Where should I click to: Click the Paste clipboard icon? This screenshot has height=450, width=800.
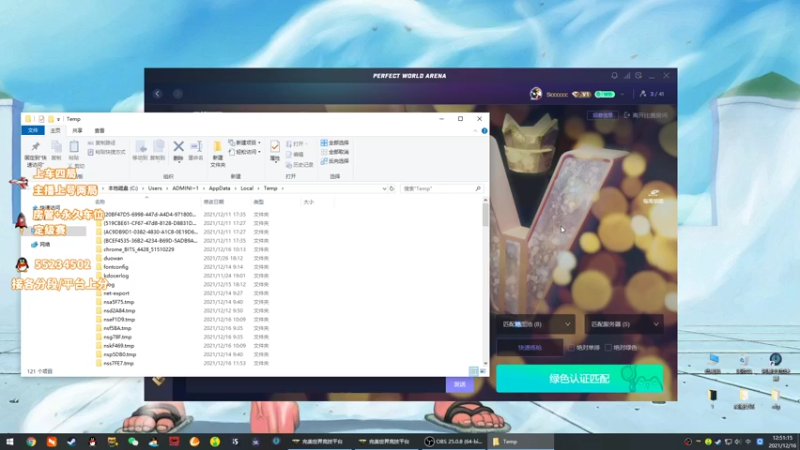(74, 151)
